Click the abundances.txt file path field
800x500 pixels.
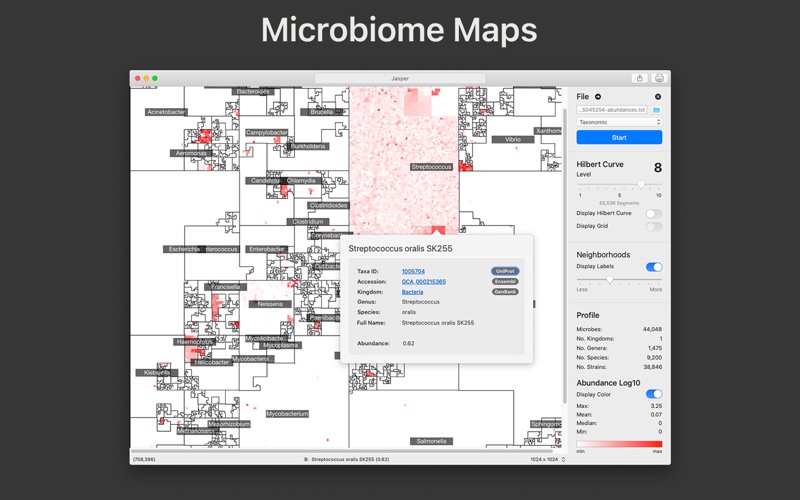point(612,110)
